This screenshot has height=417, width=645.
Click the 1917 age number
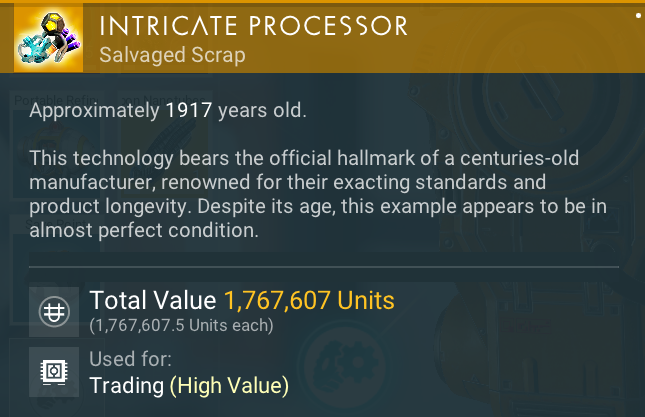(190, 110)
